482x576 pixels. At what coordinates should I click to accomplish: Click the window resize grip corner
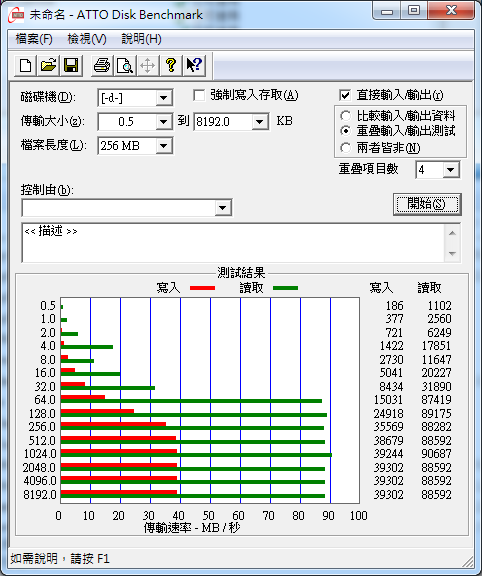tap(468, 562)
